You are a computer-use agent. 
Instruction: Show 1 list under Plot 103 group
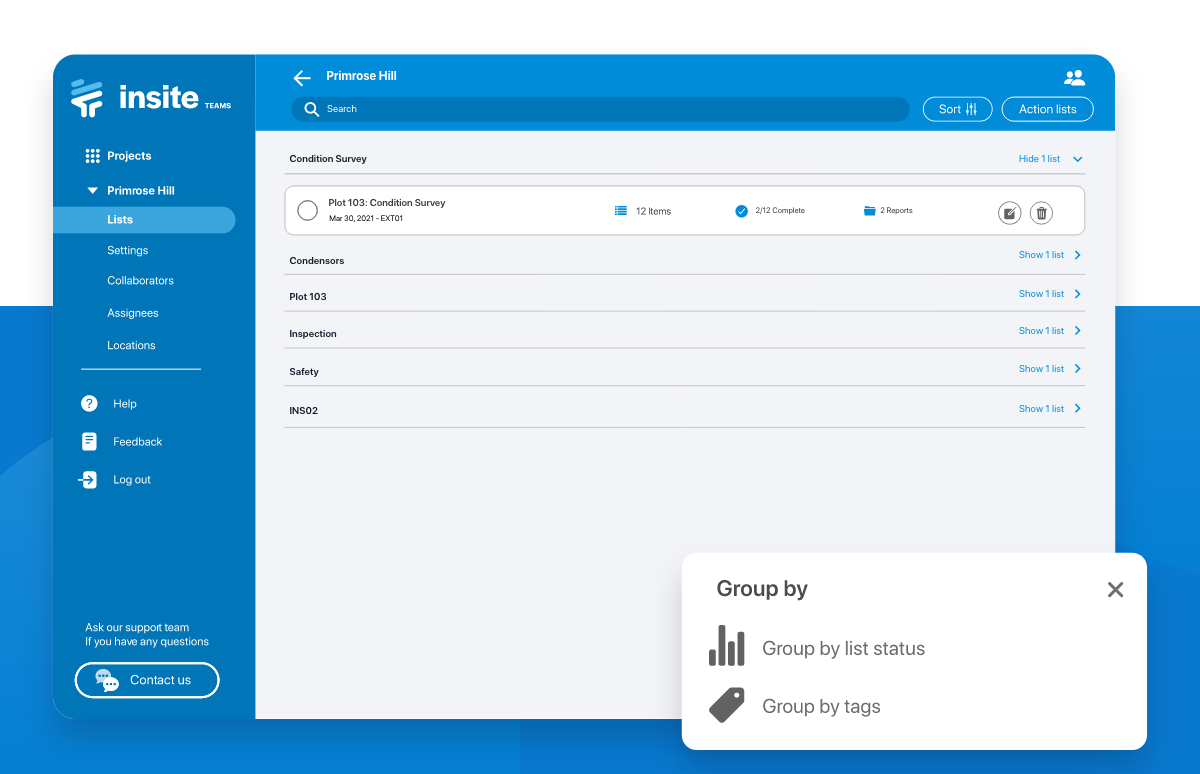click(x=1051, y=294)
